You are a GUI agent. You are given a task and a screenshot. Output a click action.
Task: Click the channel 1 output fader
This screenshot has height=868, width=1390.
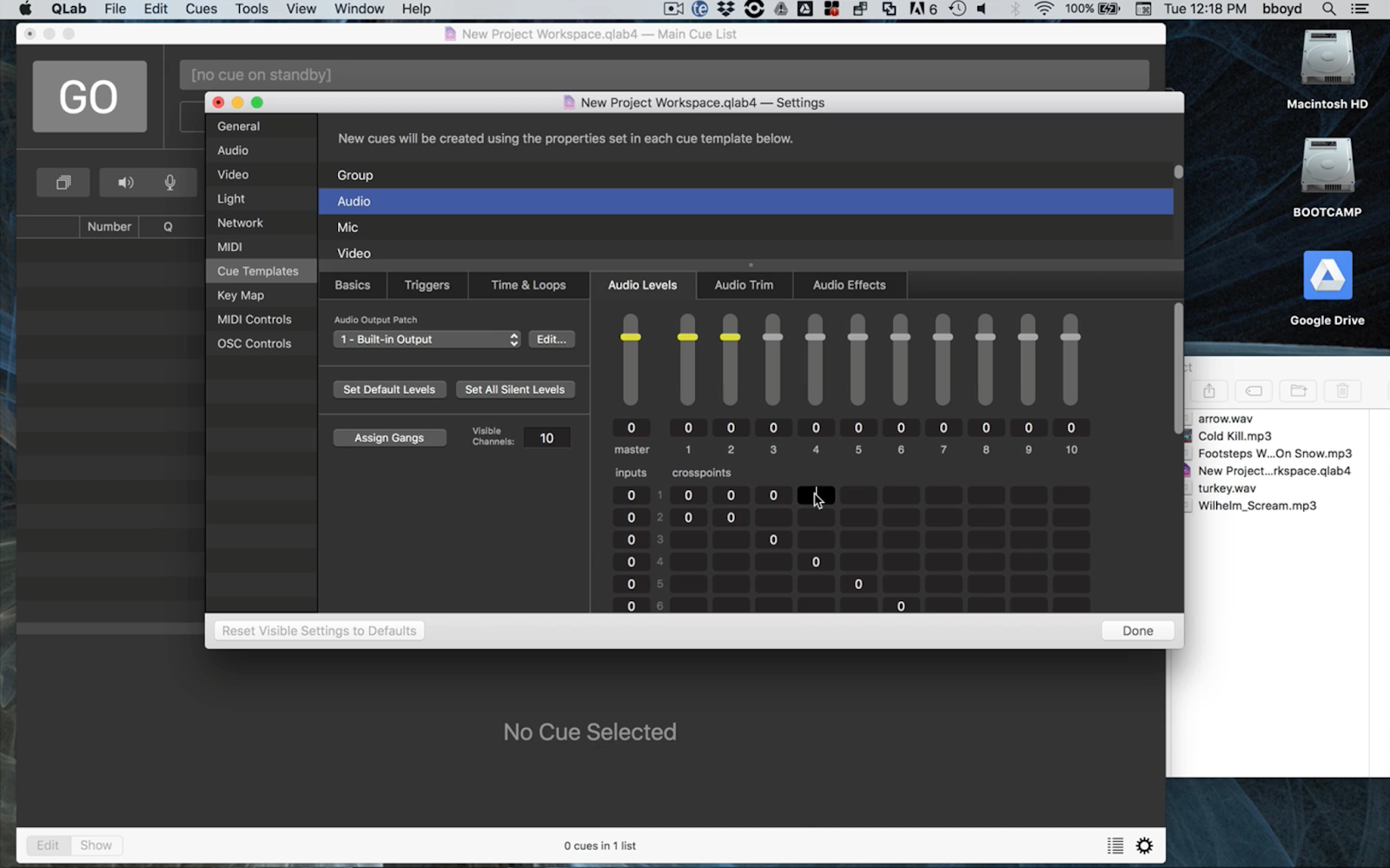[x=687, y=337]
